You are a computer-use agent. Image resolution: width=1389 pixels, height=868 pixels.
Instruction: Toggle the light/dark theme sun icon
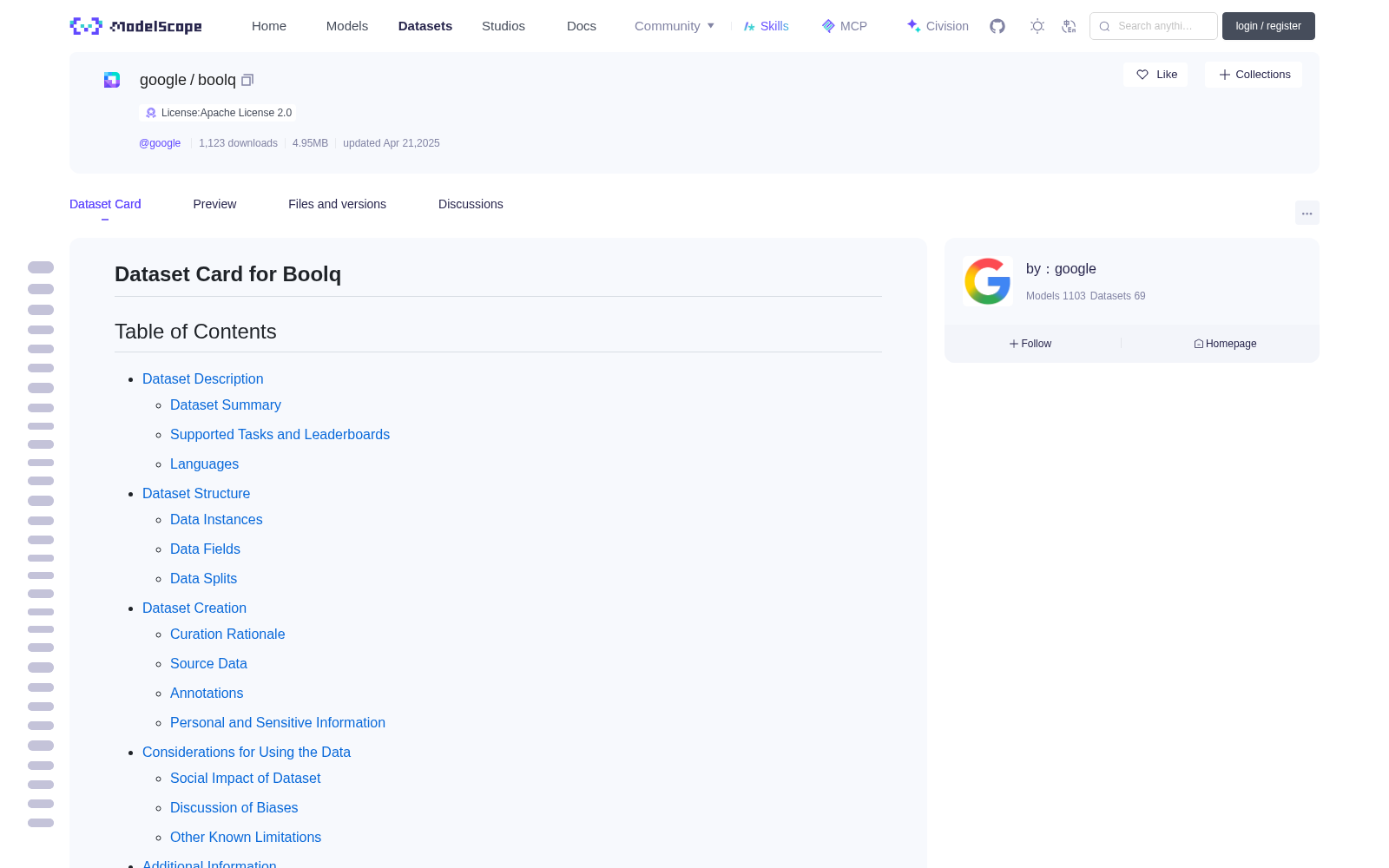tap(1037, 26)
